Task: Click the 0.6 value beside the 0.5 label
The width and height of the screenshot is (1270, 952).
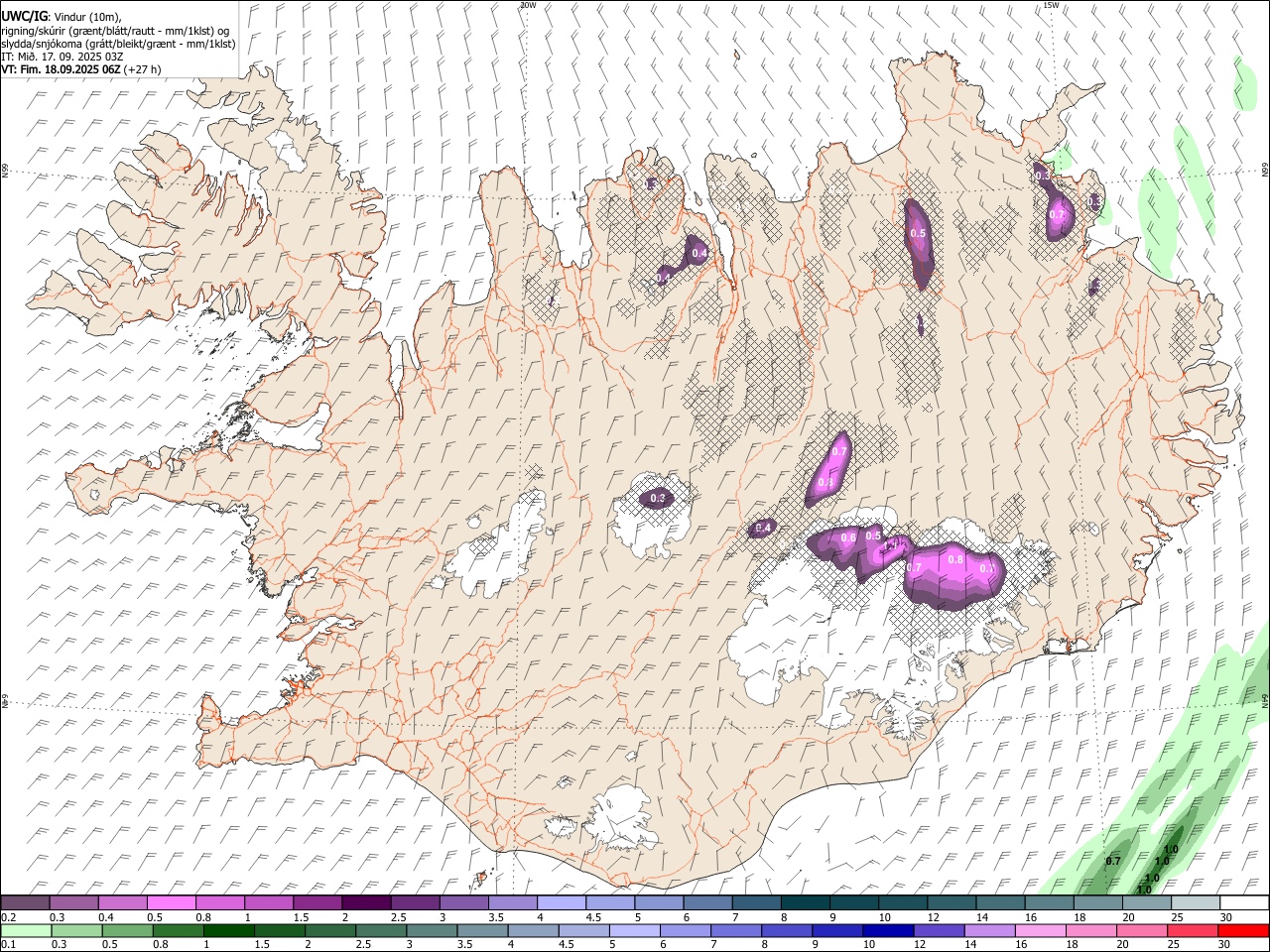Action: click(848, 538)
